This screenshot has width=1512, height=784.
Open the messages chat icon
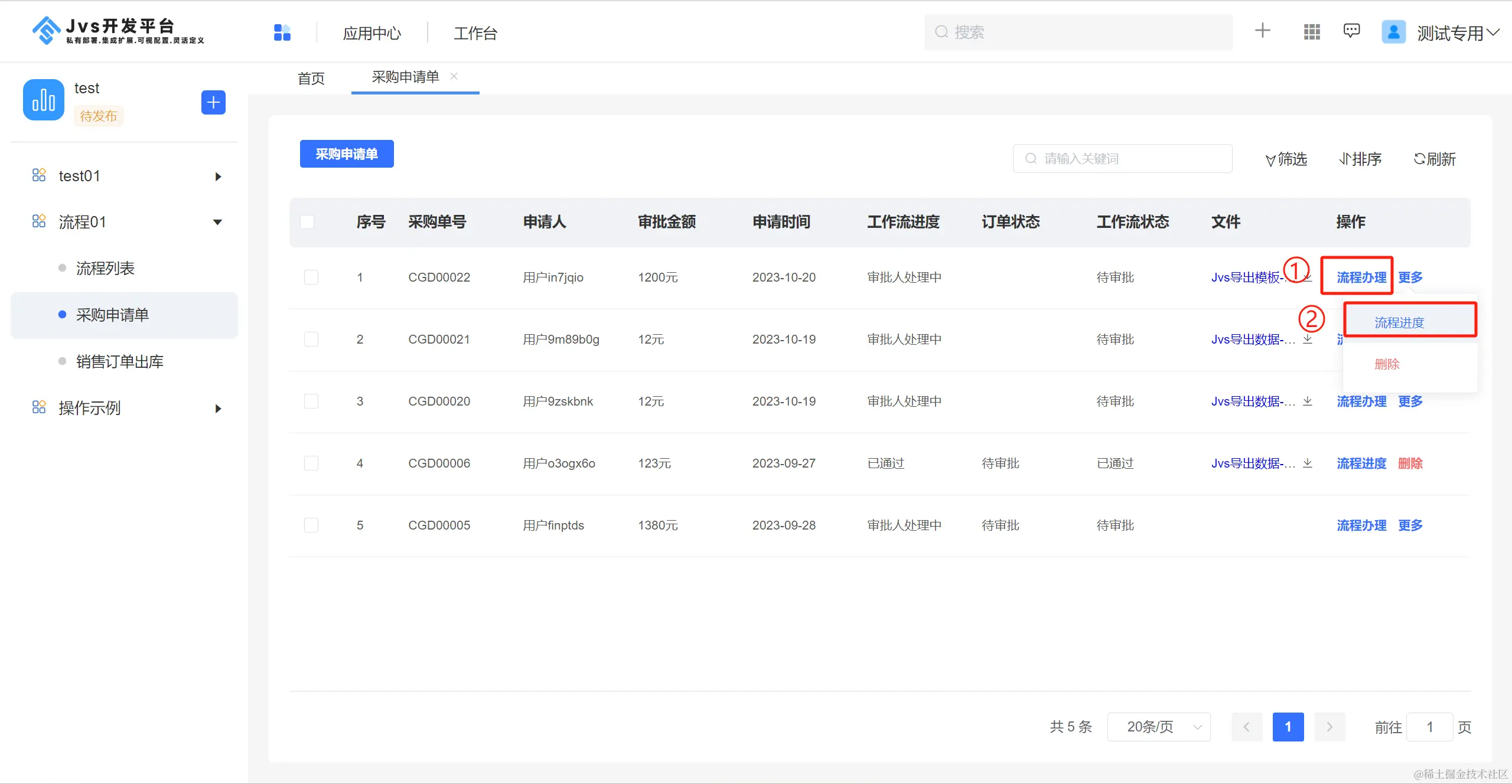[1351, 31]
